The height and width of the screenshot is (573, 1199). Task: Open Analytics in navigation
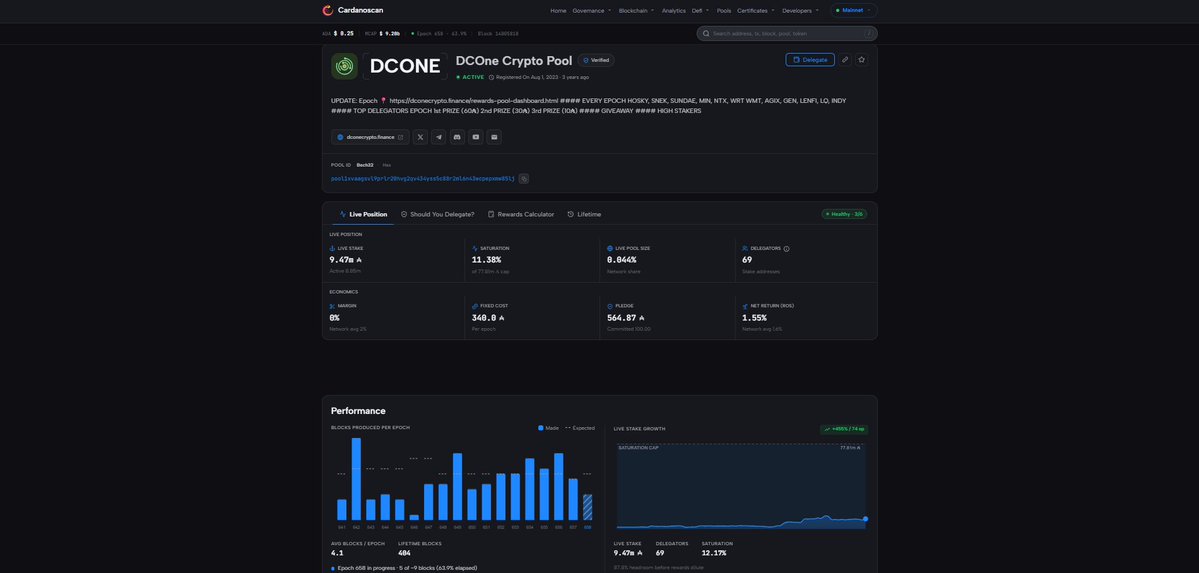pyautogui.click(x=674, y=11)
